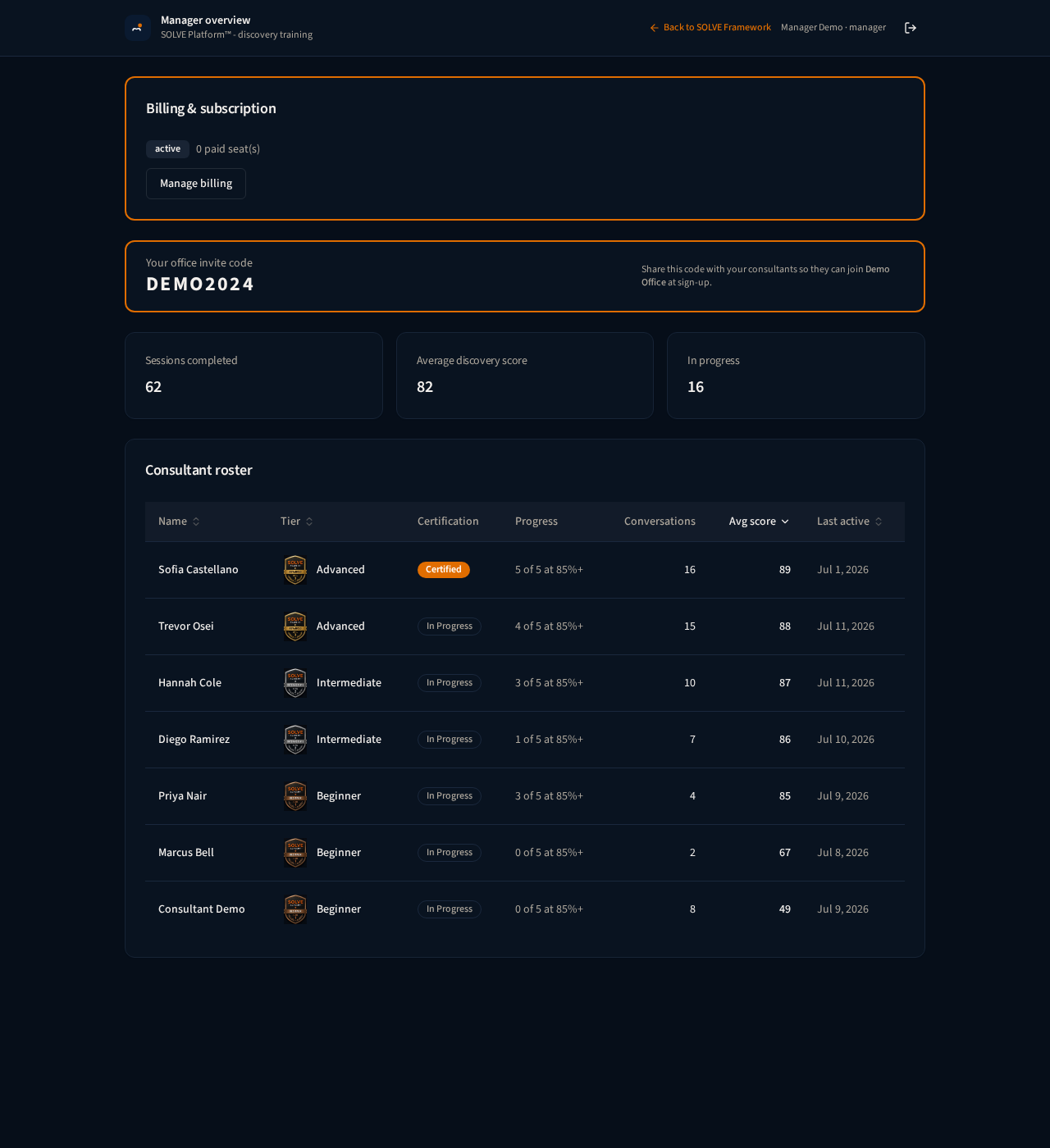Click Hannah Cole's Intermediate tier badge

coord(295,683)
